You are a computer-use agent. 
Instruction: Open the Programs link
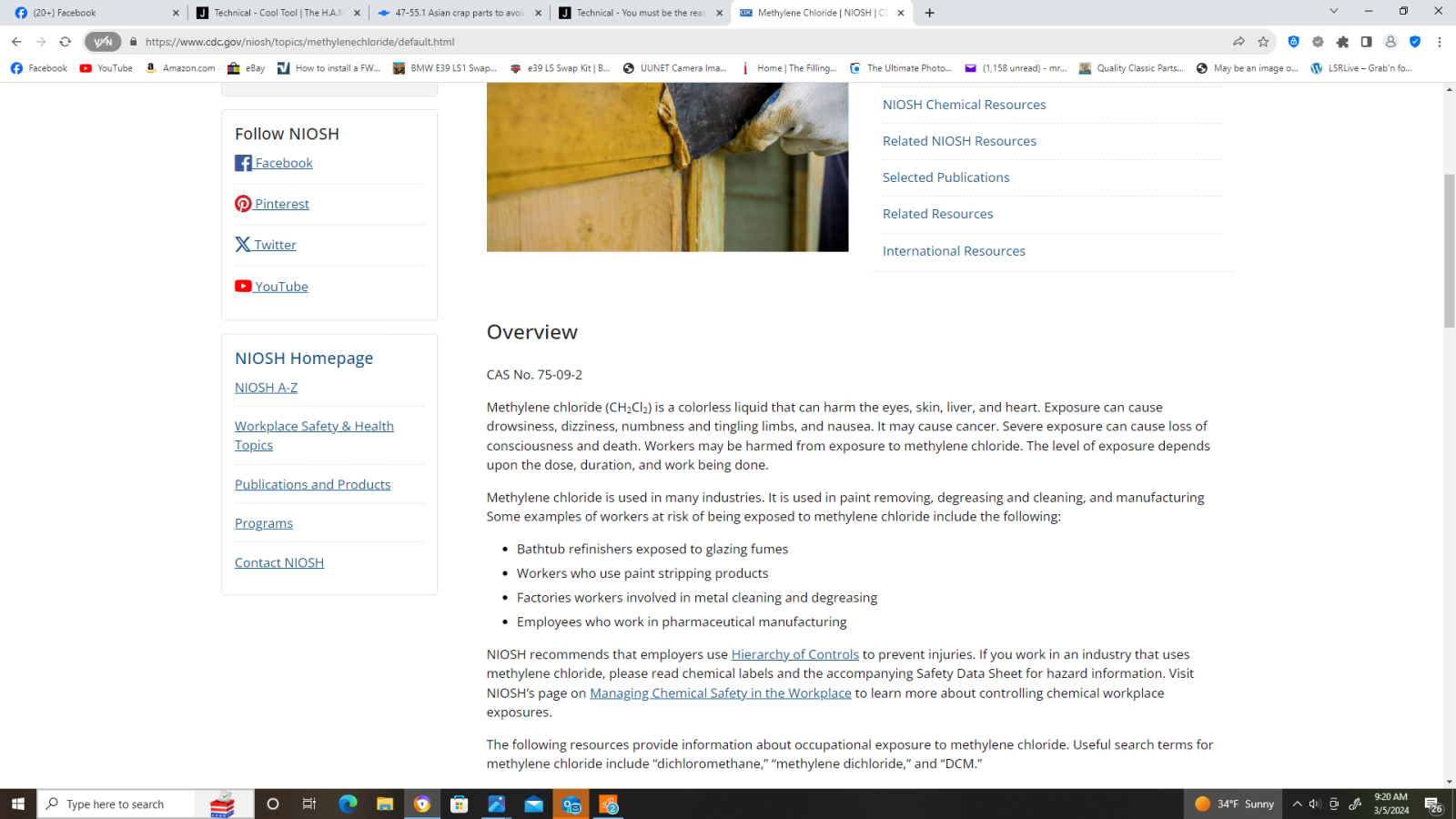pos(264,523)
